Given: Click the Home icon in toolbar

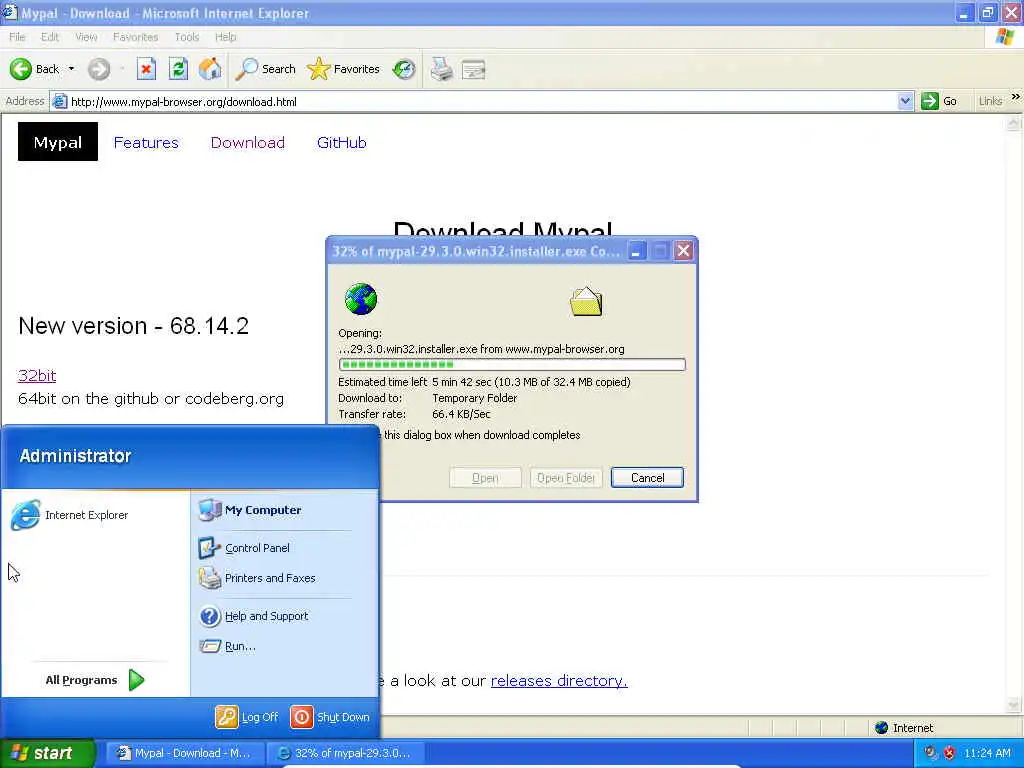Looking at the screenshot, I should [210, 69].
